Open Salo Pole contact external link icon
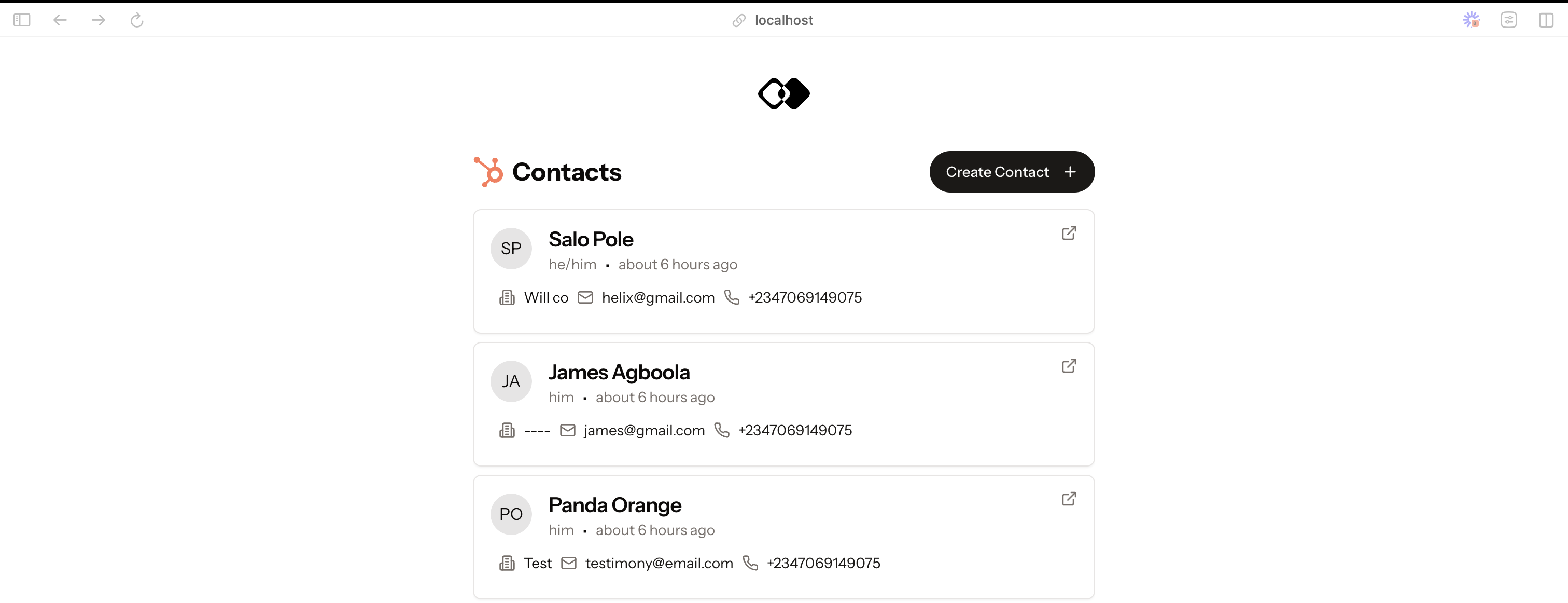 (1069, 234)
